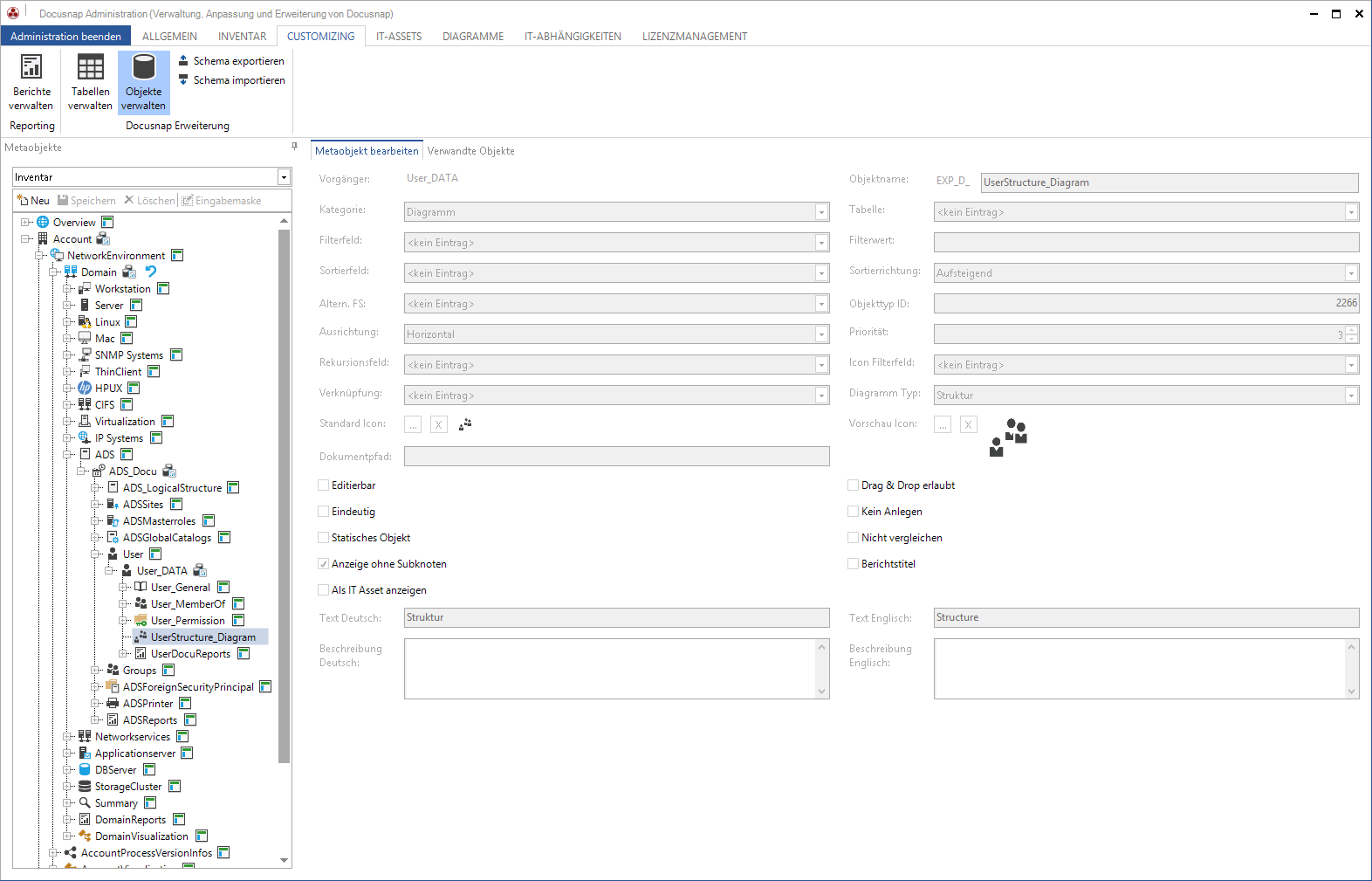The height and width of the screenshot is (881, 1372).
Task: Click the Objektname input field
Action: pos(1170,182)
